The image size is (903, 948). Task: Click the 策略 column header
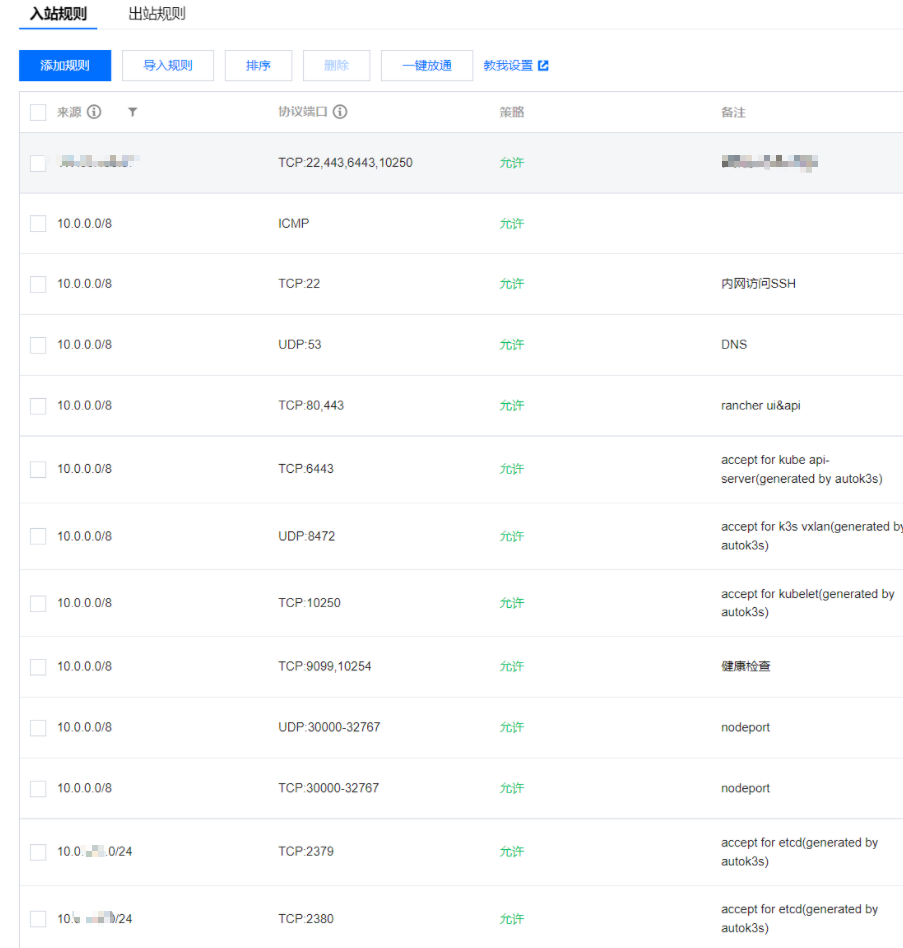click(512, 112)
